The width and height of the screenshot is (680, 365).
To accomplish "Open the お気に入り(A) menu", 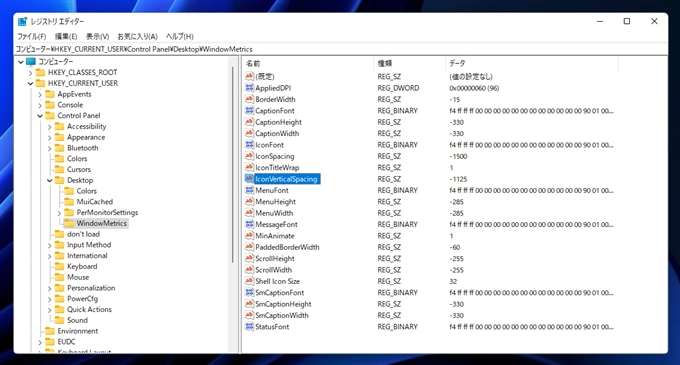I will click(x=137, y=36).
